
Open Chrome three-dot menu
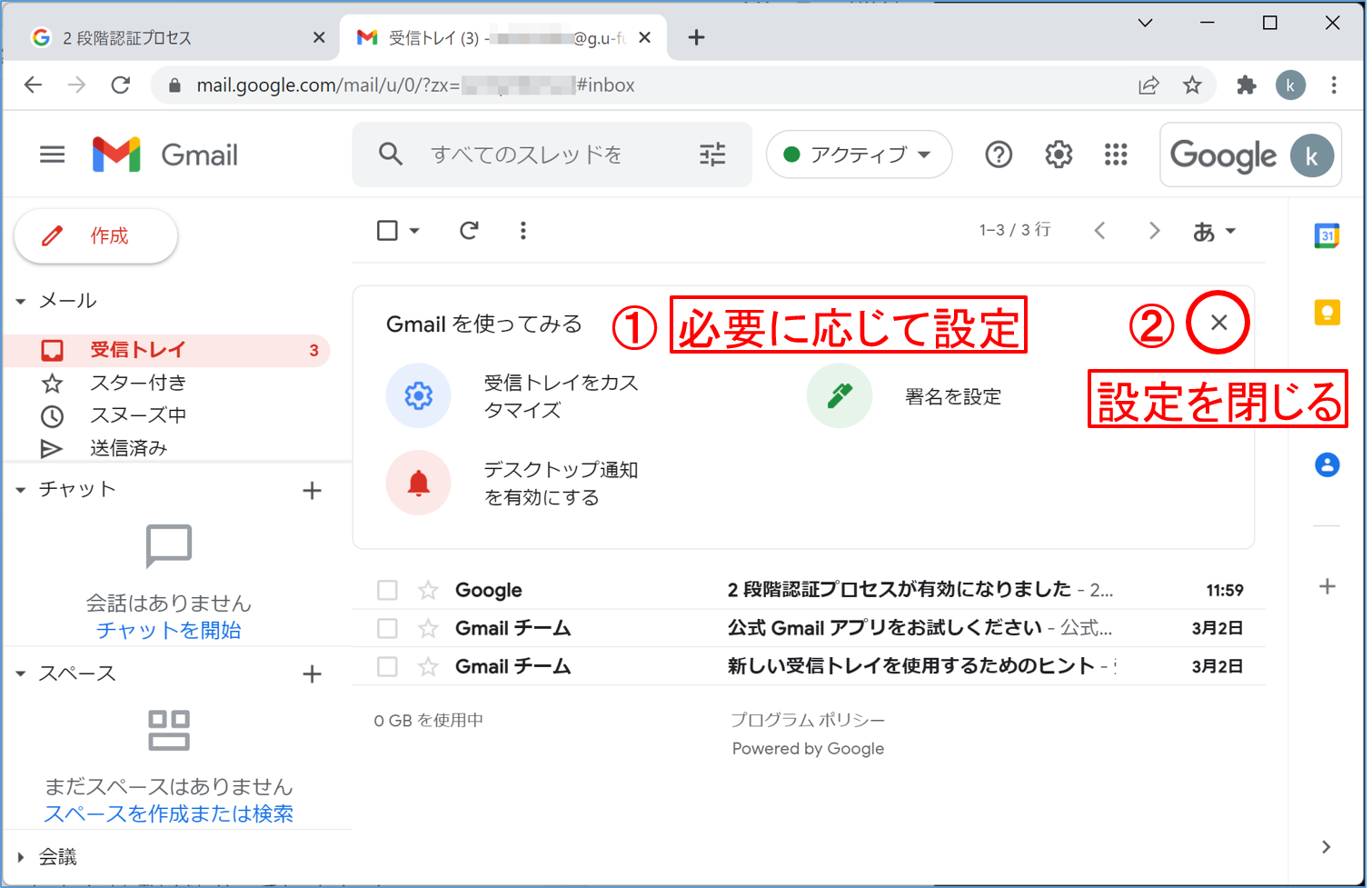[1334, 85]
